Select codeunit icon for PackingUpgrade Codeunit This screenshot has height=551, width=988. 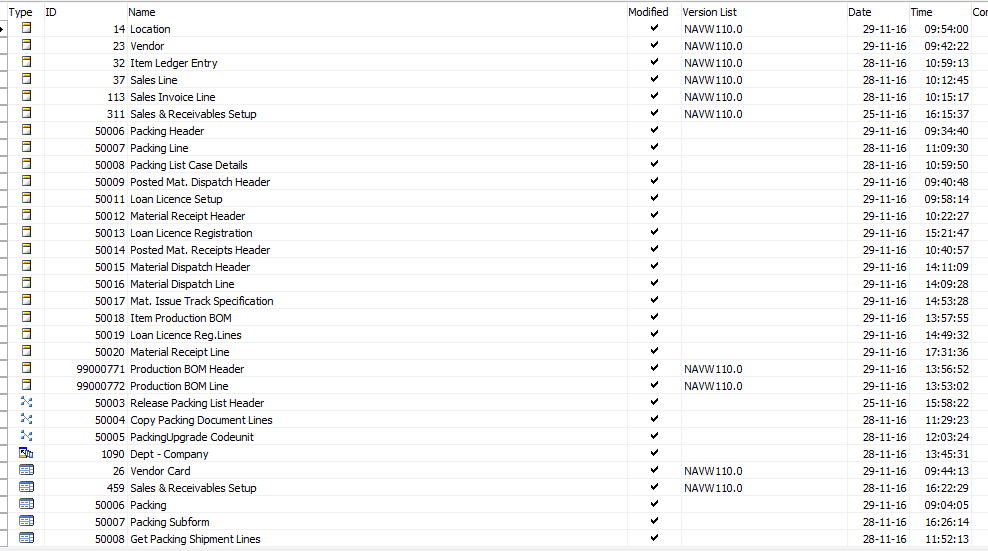coord(26,436)
